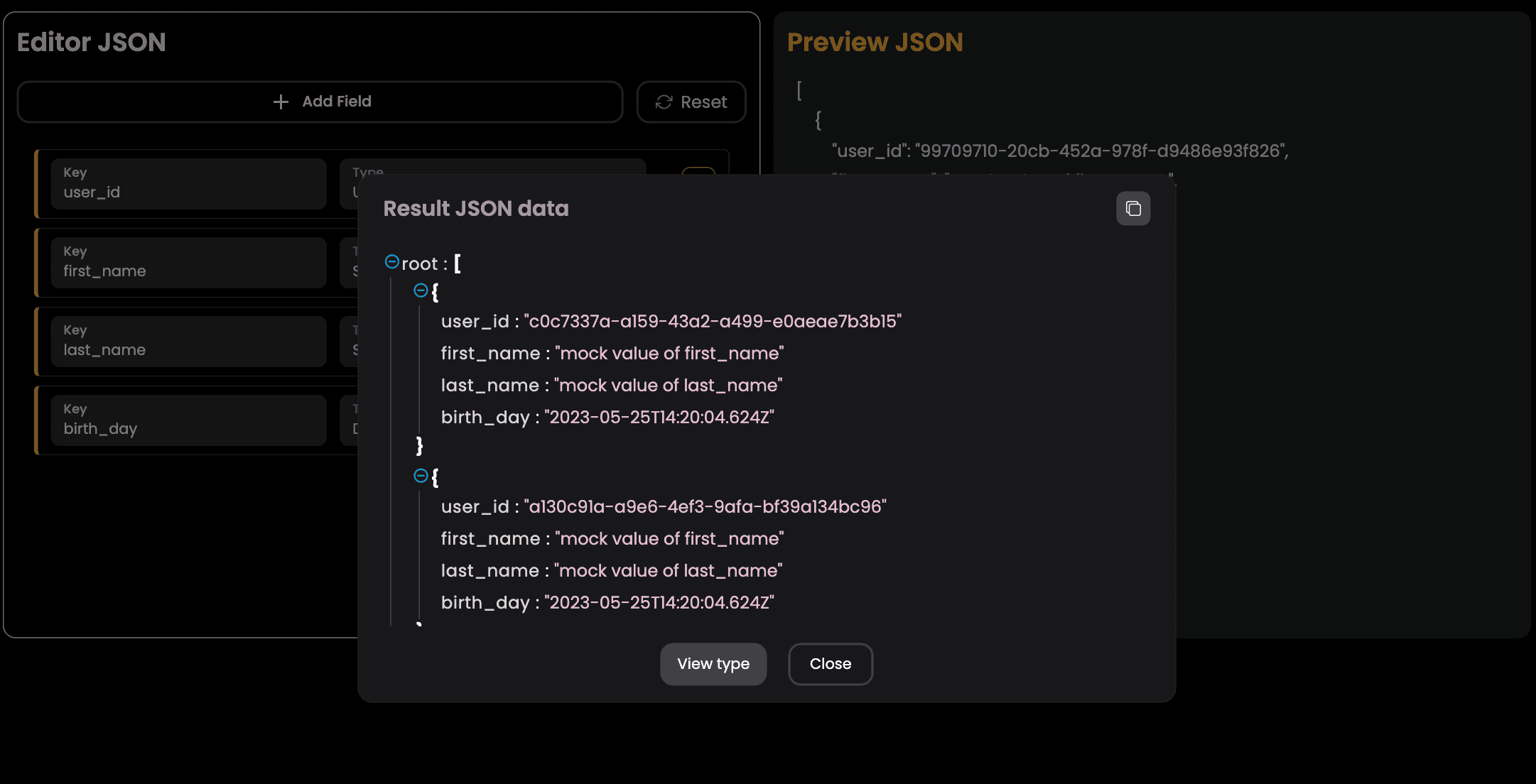Click the Add Field button
Screen dimensions: 1536x784
pos(320,102)
